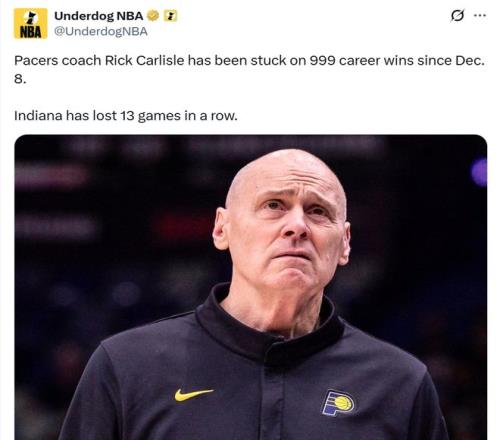Image resolution: width=500 pixels, height=440 pixels.
Task: Open the Rick Carlisle photo
Action: pos(251,287)
